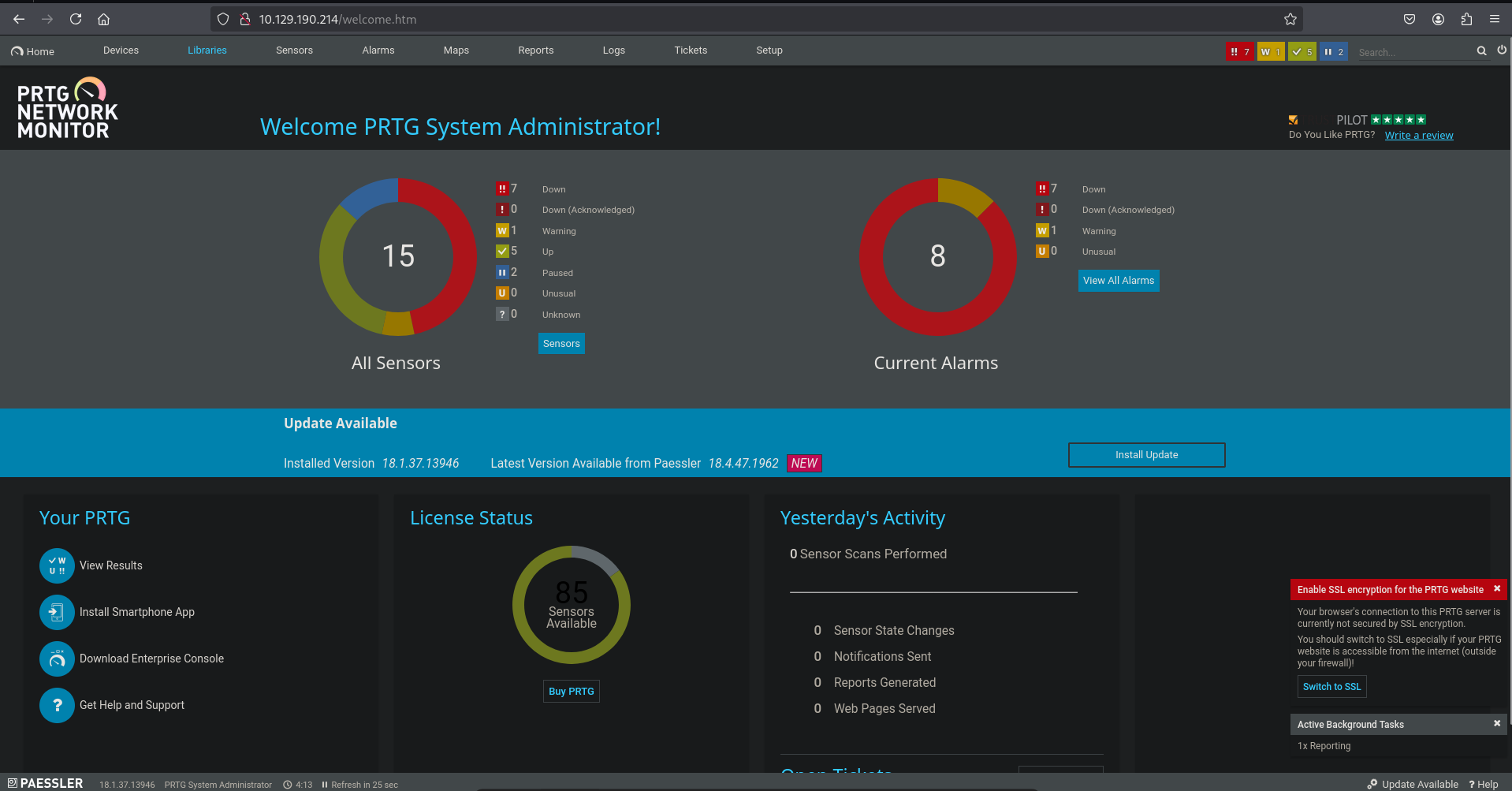Click the Install Smartphone App icon

57,612
